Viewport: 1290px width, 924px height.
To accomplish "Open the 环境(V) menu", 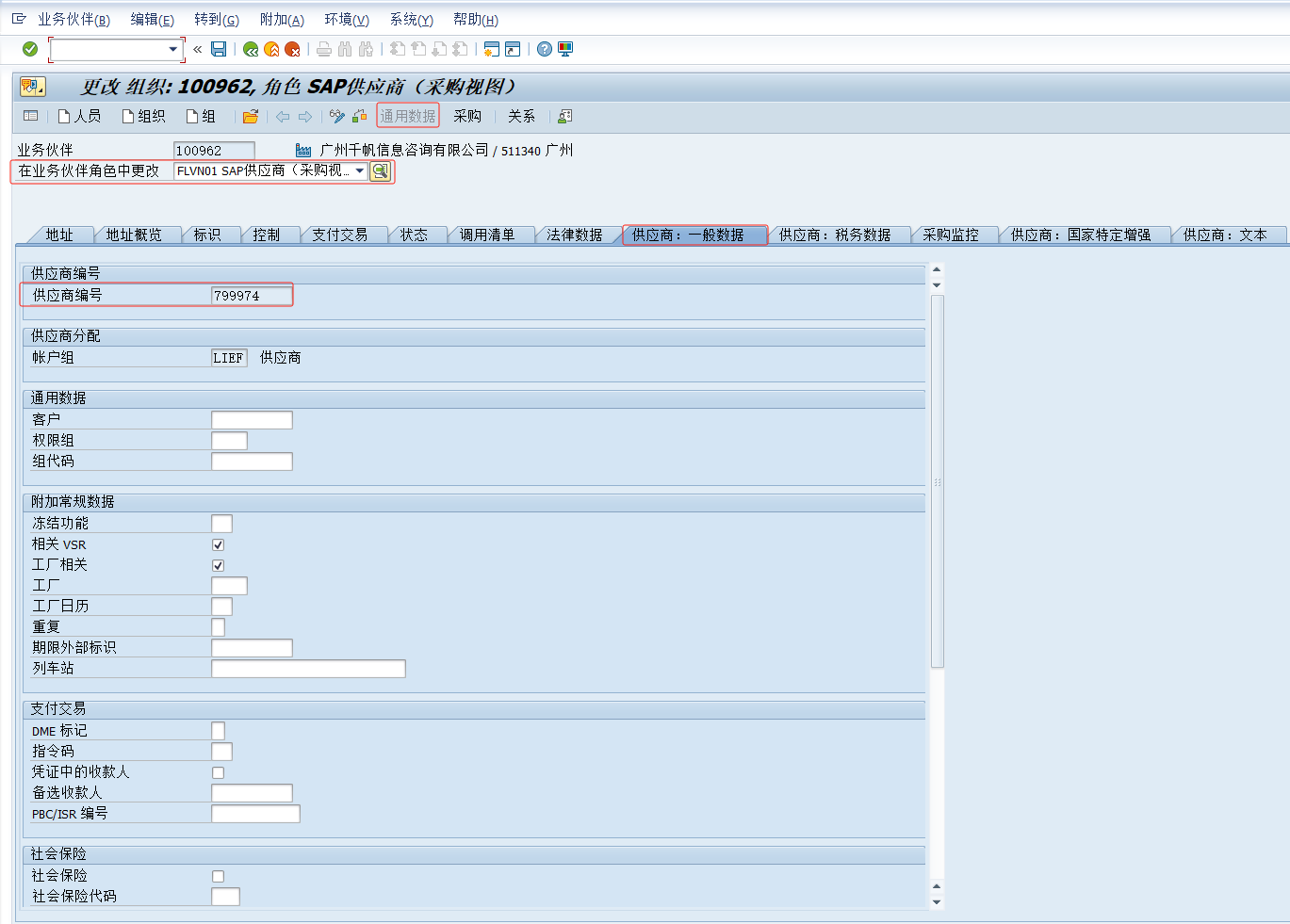I will tap(347, 19).
